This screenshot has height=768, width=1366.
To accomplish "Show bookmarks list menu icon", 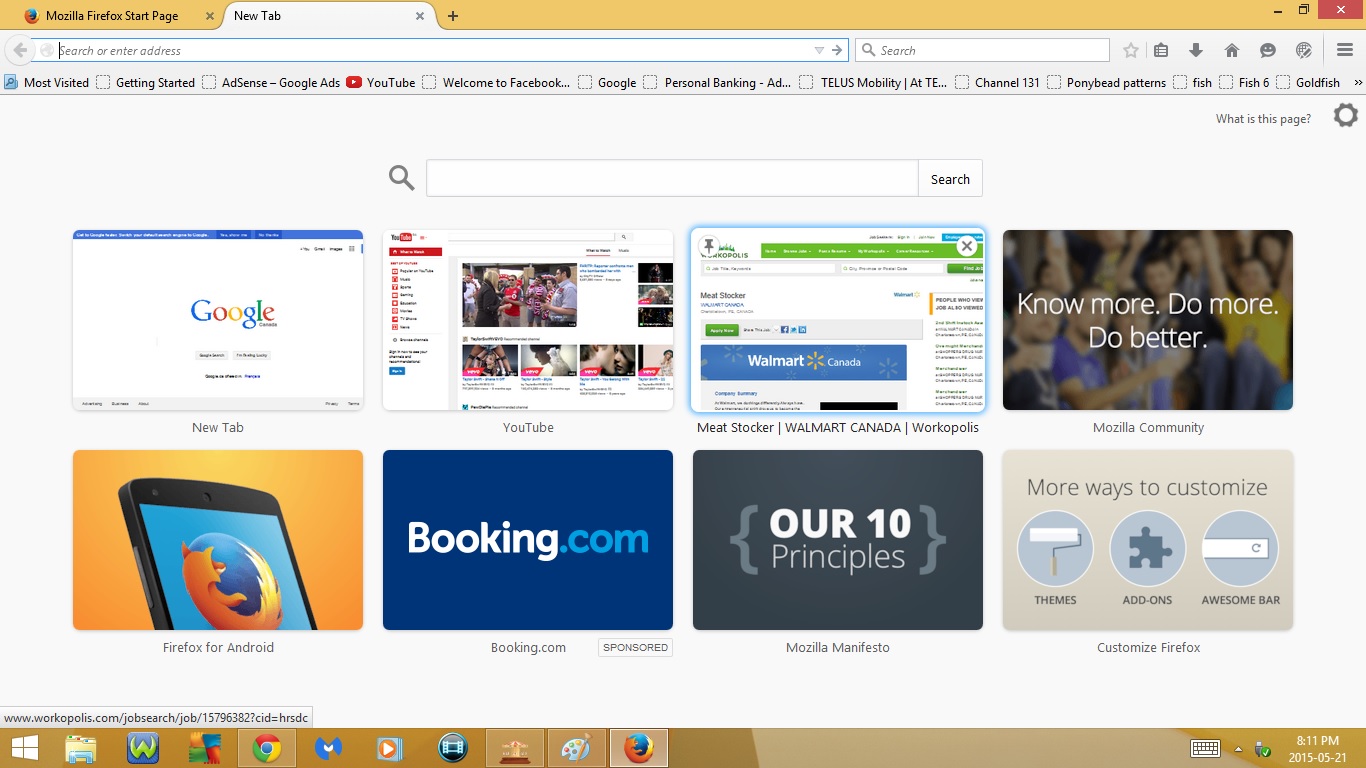I will pos(1161,50).
